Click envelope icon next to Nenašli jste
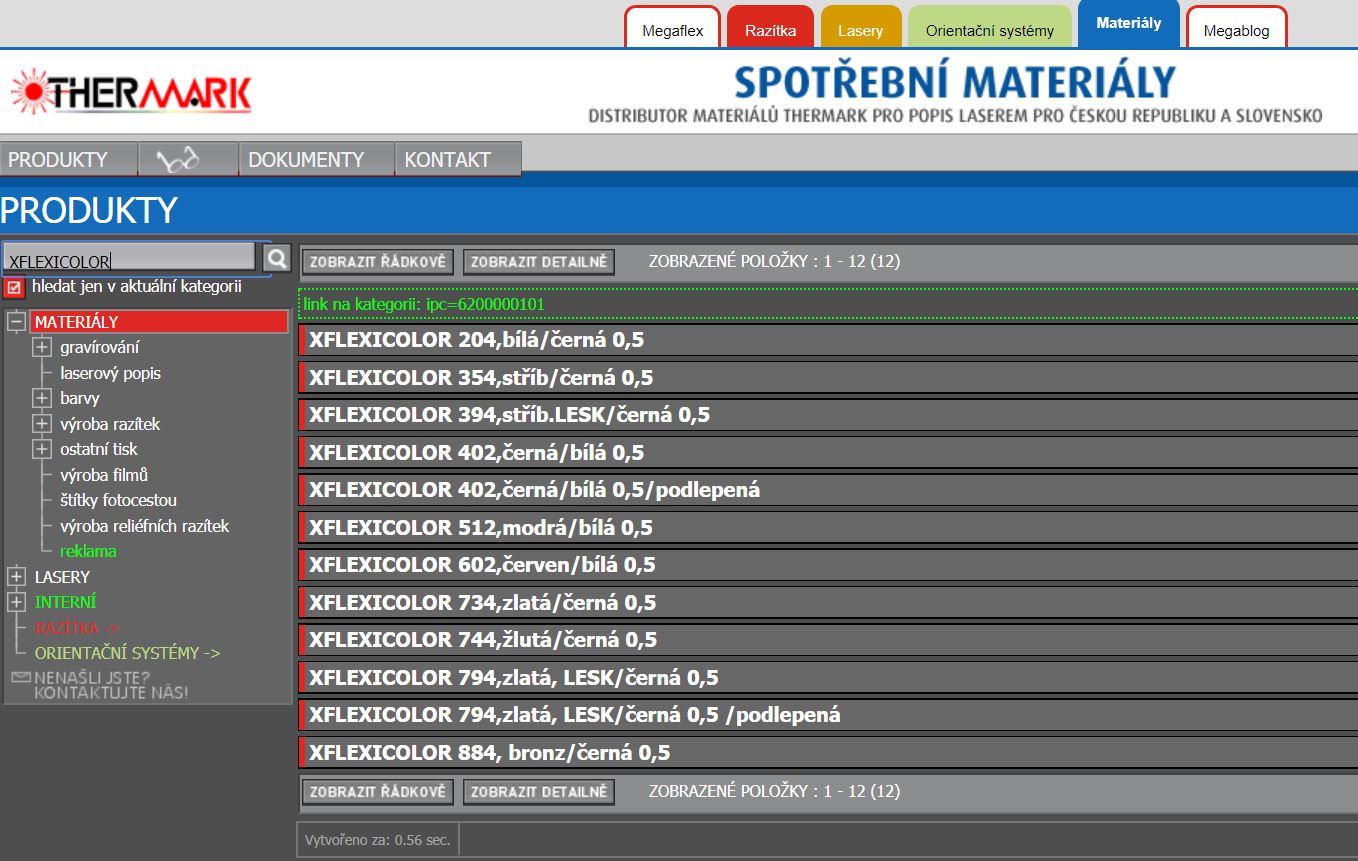Viewport: 1358px width, 861px height. [21, 678]
